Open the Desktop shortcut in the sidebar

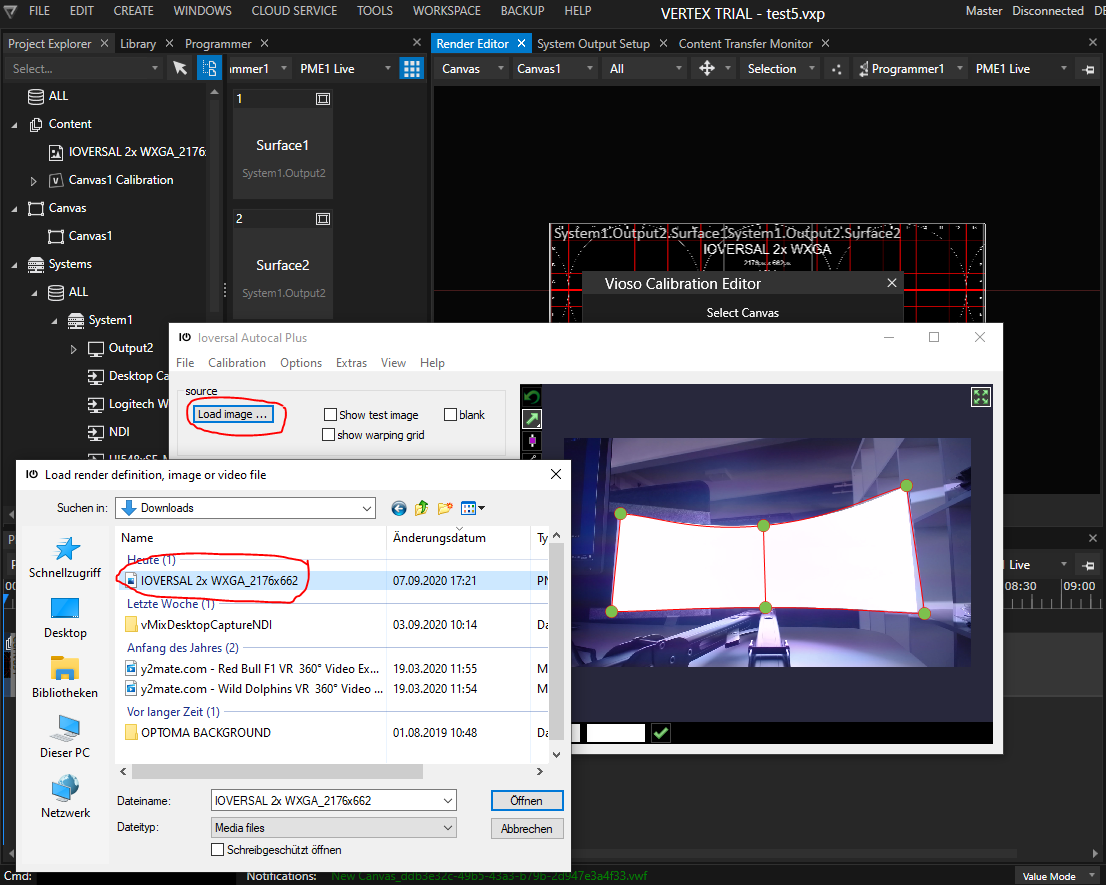pyautogui.click(x=65, y=615)
